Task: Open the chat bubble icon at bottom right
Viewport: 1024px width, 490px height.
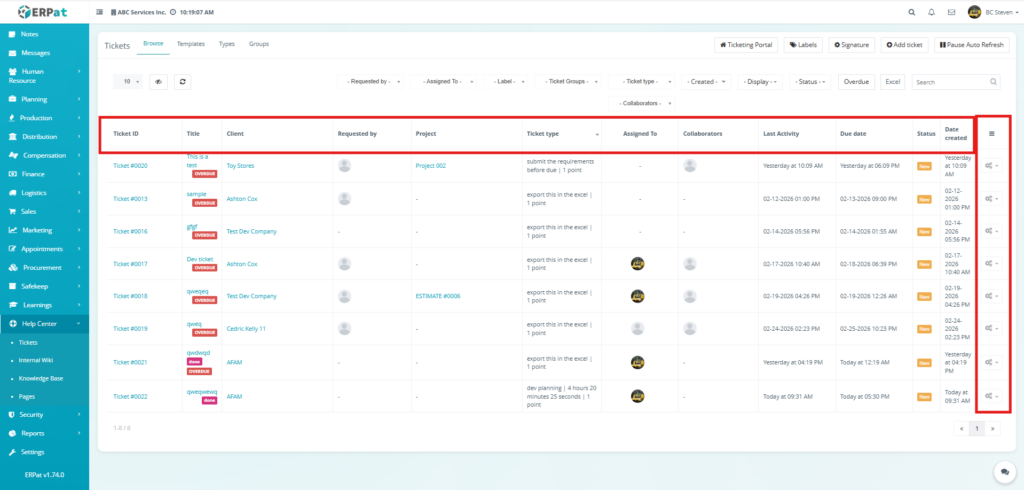Action: click(1002, 471)
